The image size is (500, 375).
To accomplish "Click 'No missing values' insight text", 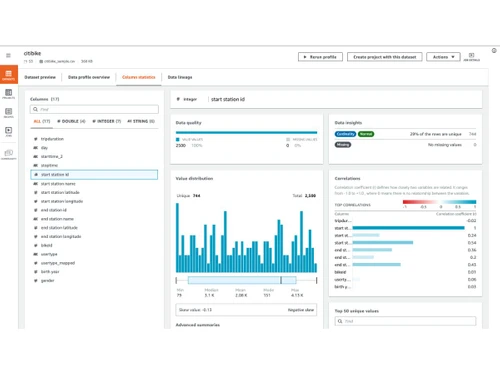I will [445, 145].
